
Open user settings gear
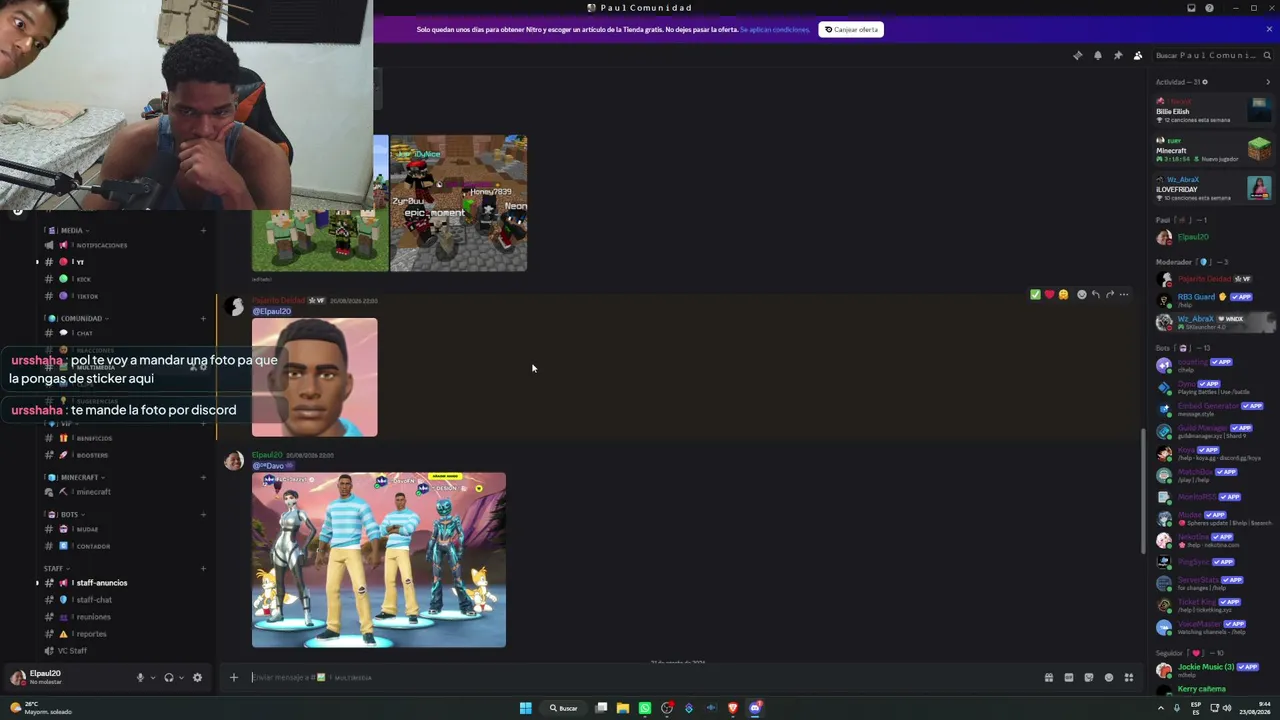click(x=197, y=678)
